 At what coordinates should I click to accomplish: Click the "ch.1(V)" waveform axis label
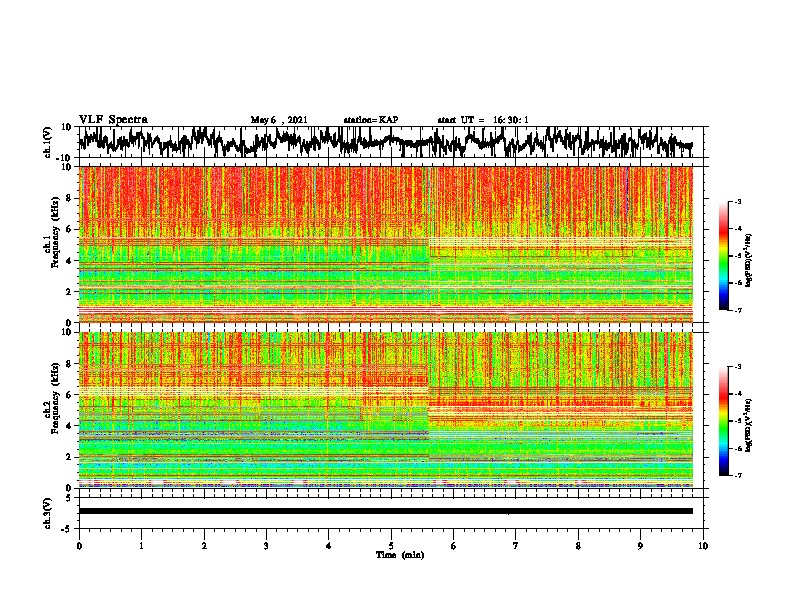click(48, 141)
